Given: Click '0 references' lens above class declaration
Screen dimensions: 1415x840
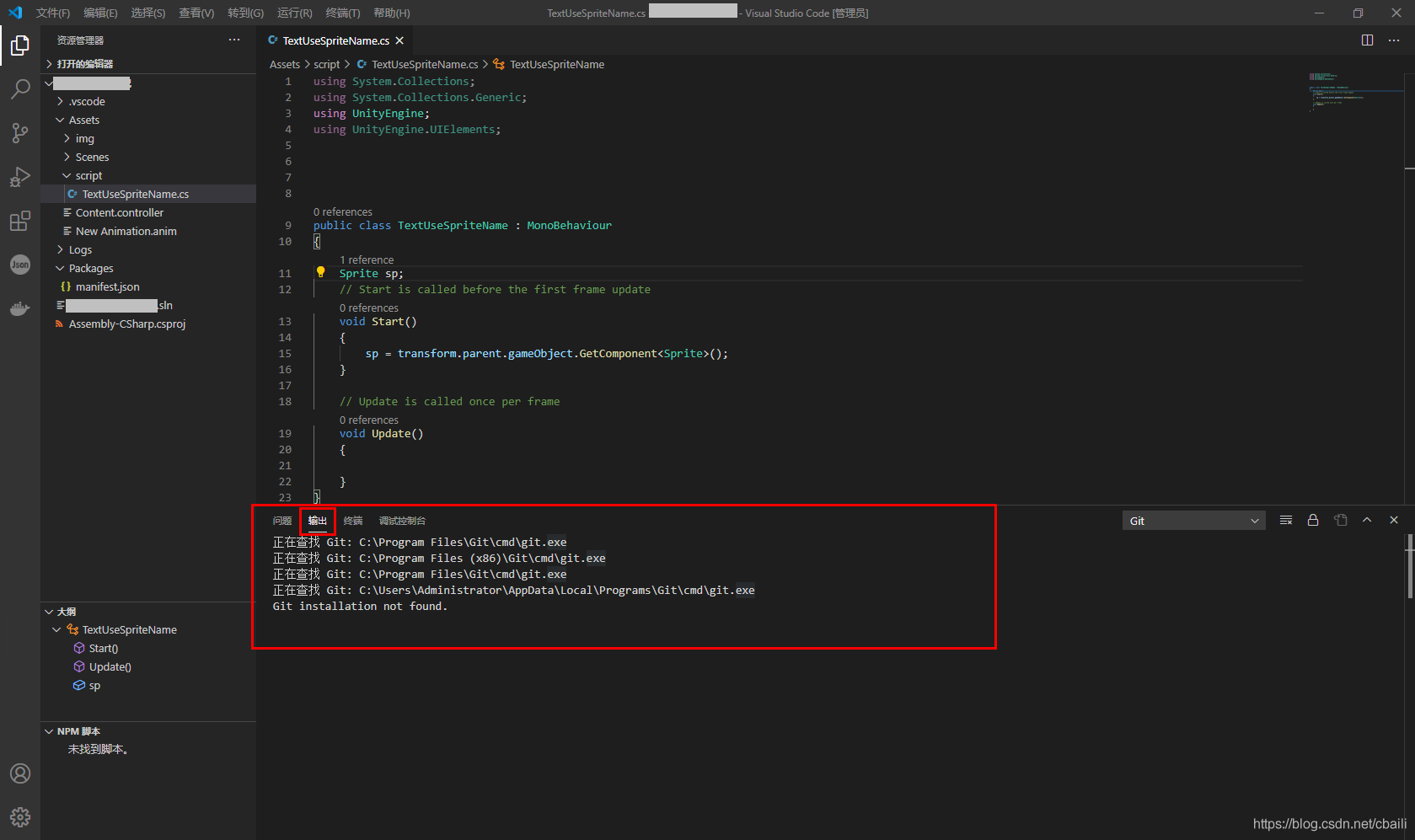Looking at the screenshot, I should pyautogui.click(x=343, y=211).
